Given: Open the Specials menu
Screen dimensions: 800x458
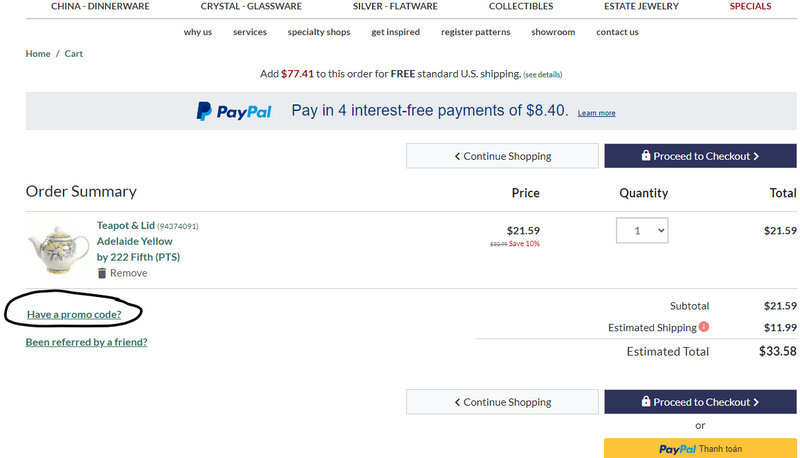Looking at the screenshot, I should (750, 6).
